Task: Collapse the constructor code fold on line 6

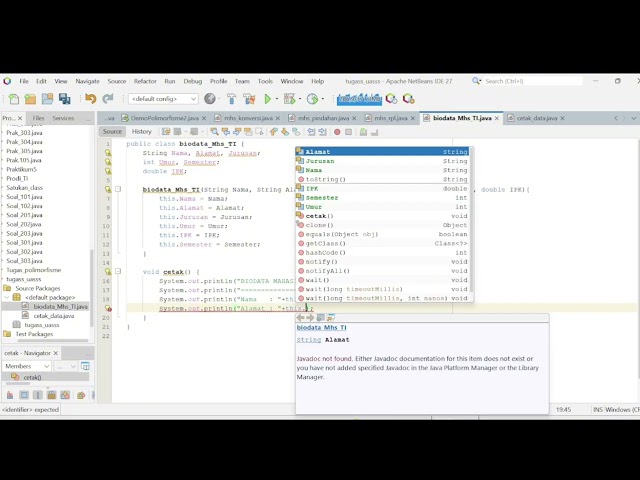Action: 118,189
